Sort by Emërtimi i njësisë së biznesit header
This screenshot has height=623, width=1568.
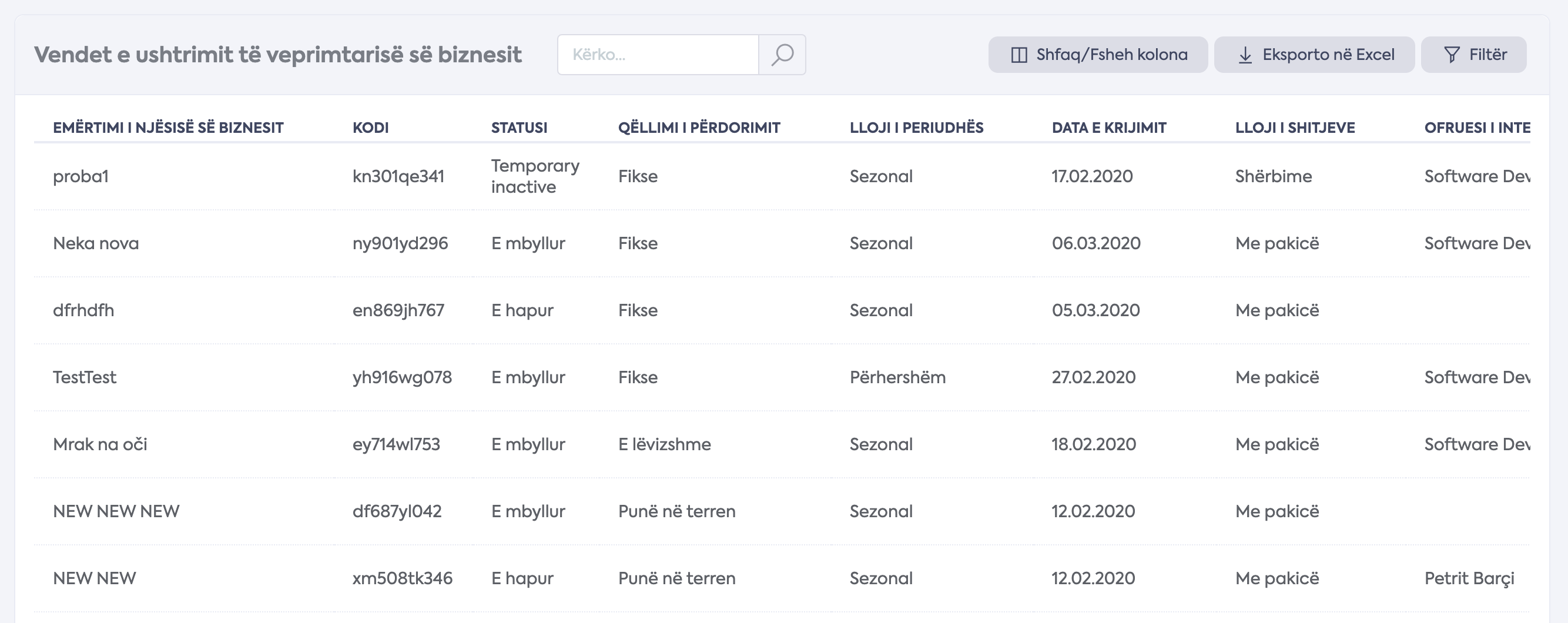click(168, 128)
